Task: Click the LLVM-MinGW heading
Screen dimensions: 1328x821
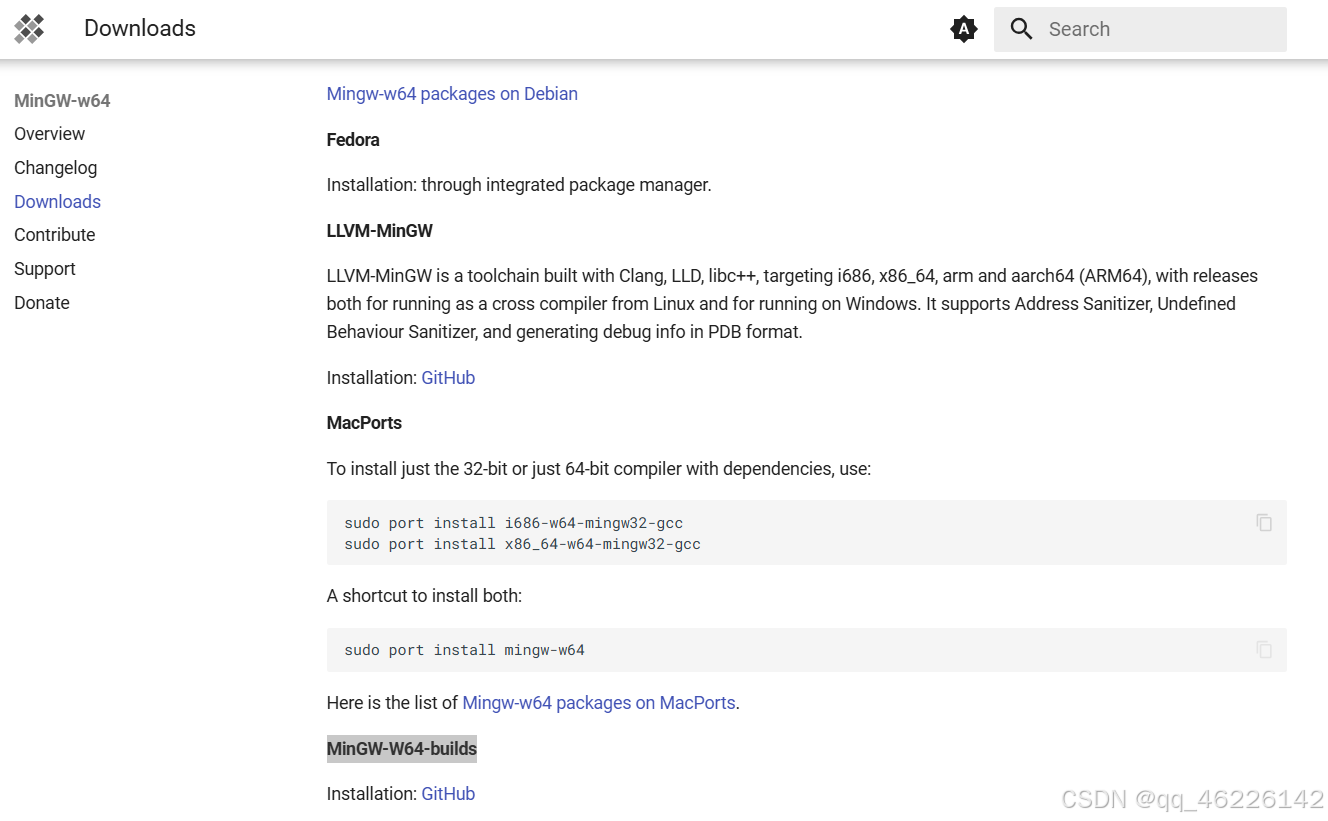Action: [380, 231]
